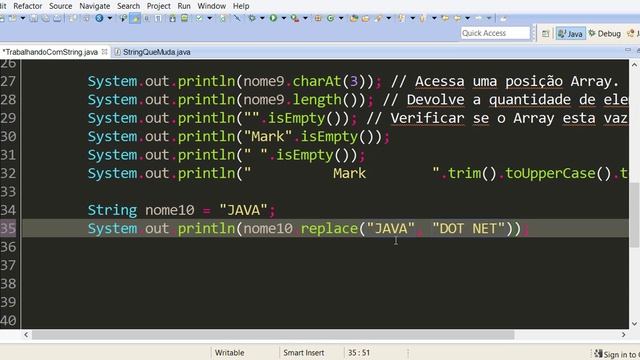Click the Run Last Tool icon
This screenshot has width=640, height=360.
point(295,18)
